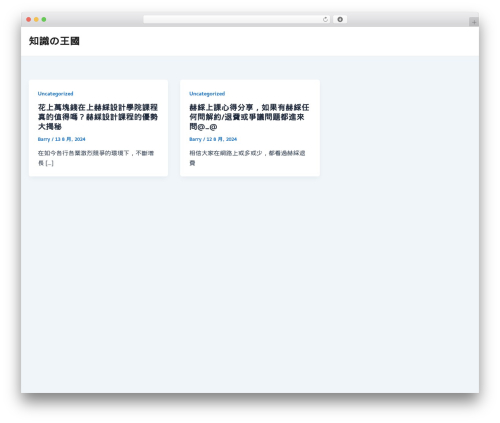The height and width of the screenshot is (423, 500).
Task: Click second post excerpt starting 相信大家
Action: [247, 158]
